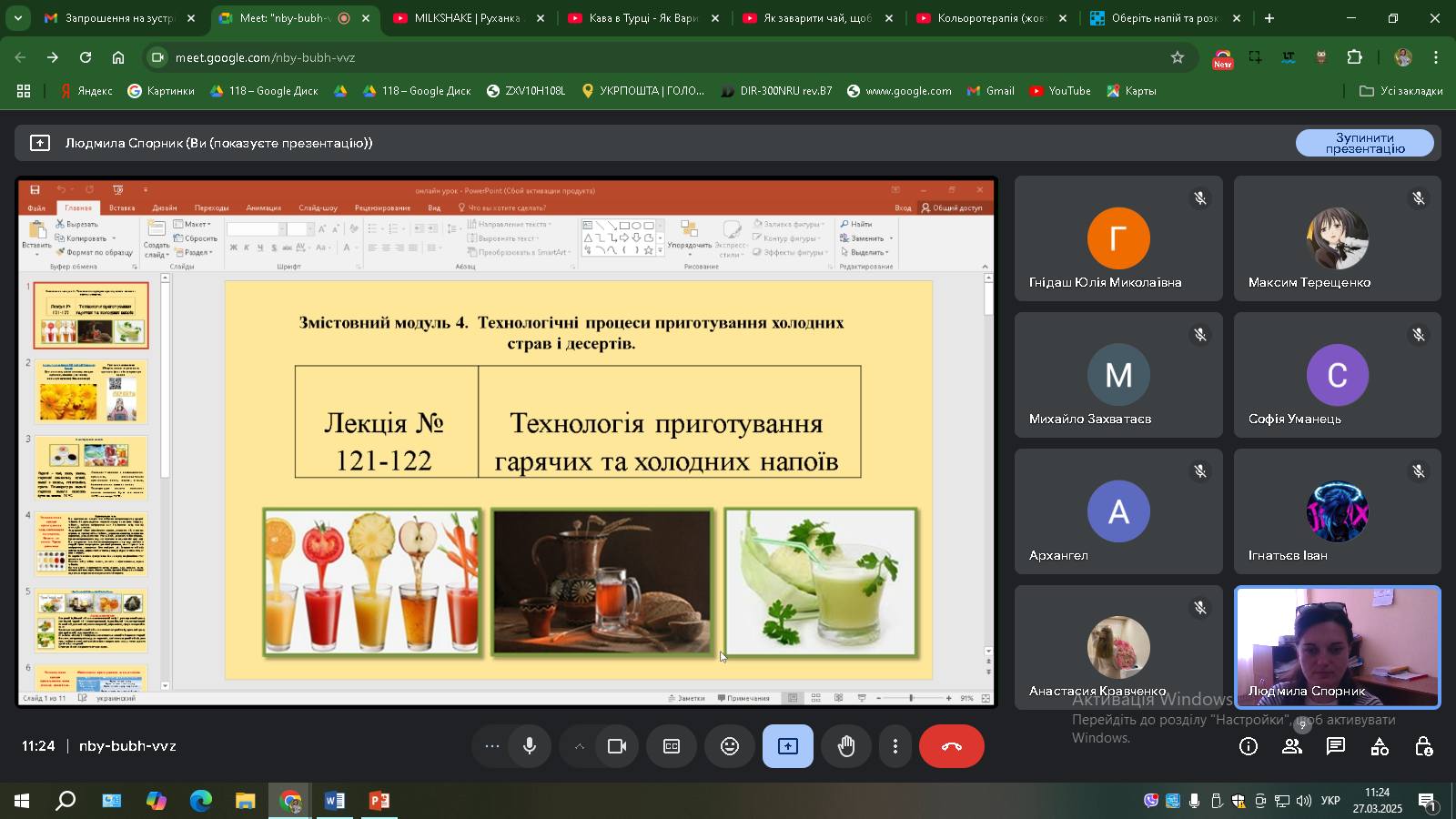Open the emoji reactions panel
1456x819 pixels.
point(730,746)
